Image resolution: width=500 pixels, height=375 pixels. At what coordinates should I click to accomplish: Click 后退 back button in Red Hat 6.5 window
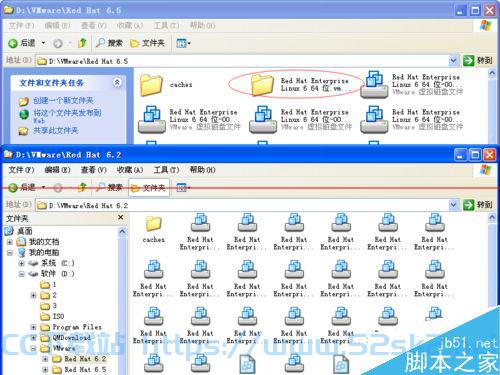pyautogui.click(x=22, y=43)
